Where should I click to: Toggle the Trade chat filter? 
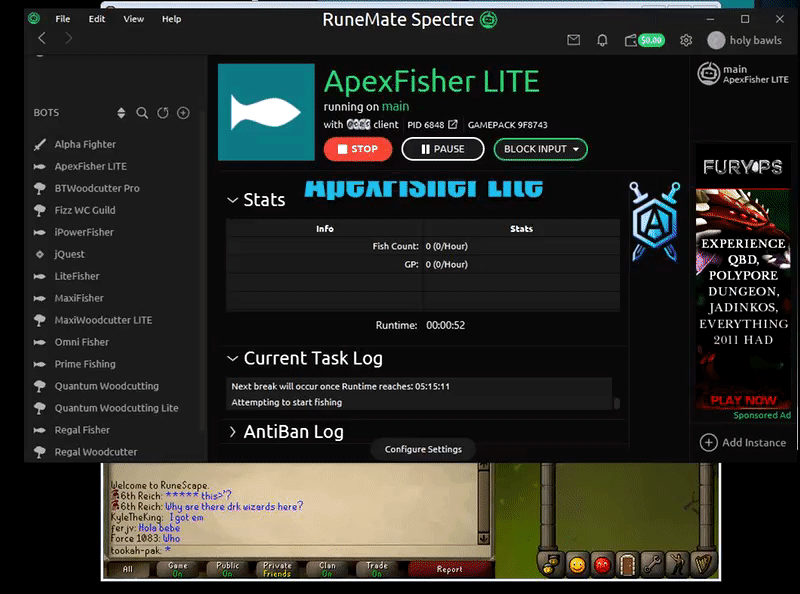click(377, 569)
